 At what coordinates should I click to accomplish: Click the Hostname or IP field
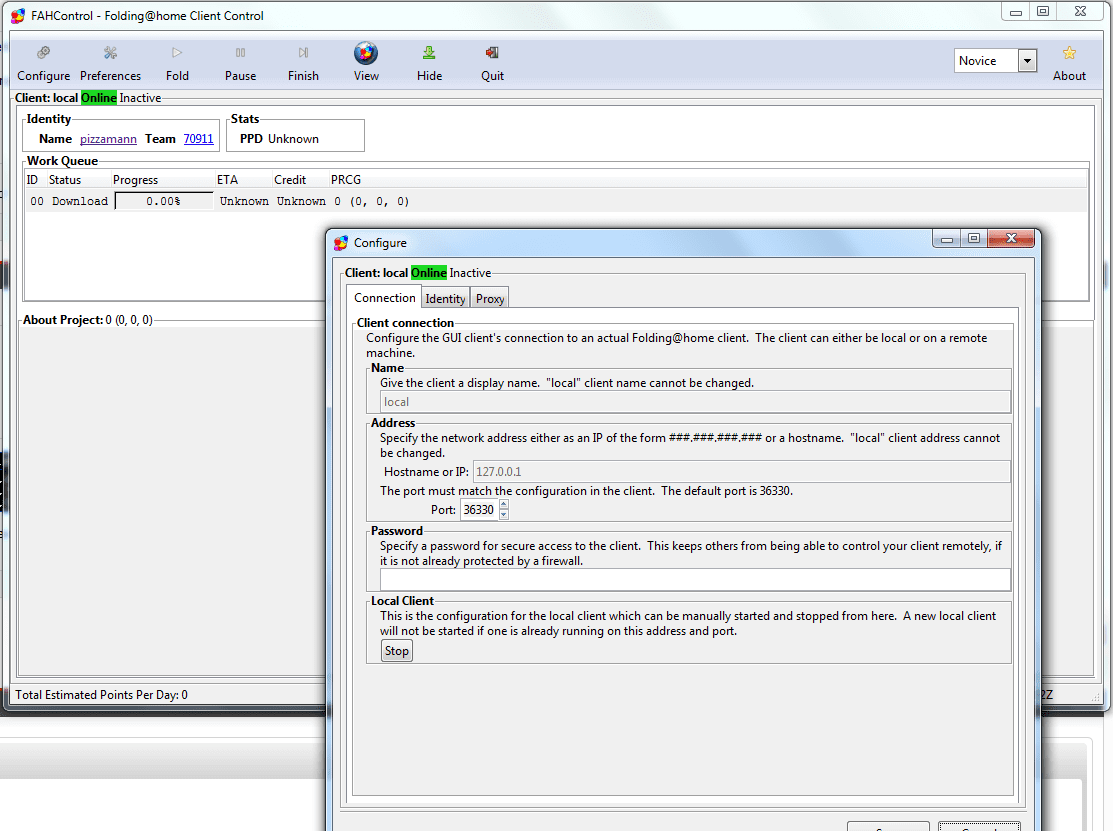741,472
